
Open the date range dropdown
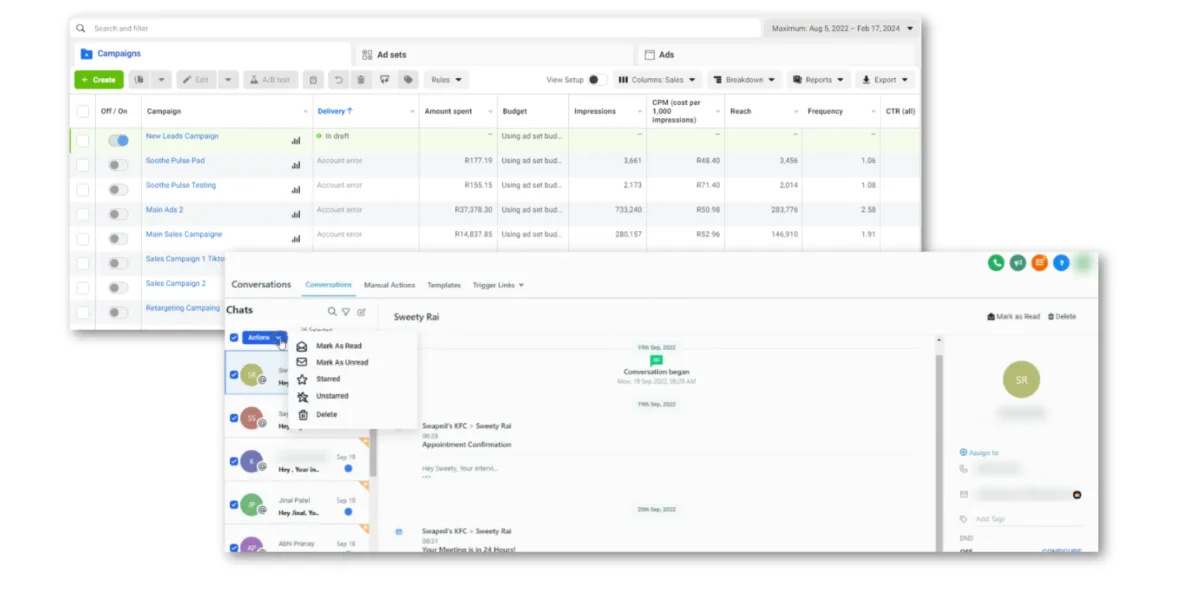(x=842, y=28)
